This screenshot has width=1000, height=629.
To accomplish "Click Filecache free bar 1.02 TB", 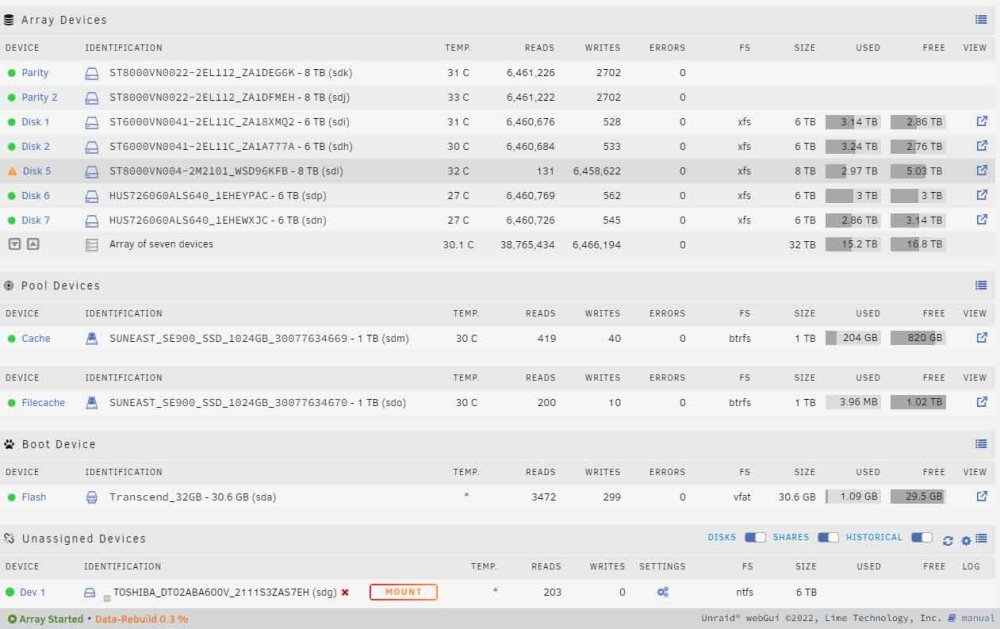I will click(918, 402).
